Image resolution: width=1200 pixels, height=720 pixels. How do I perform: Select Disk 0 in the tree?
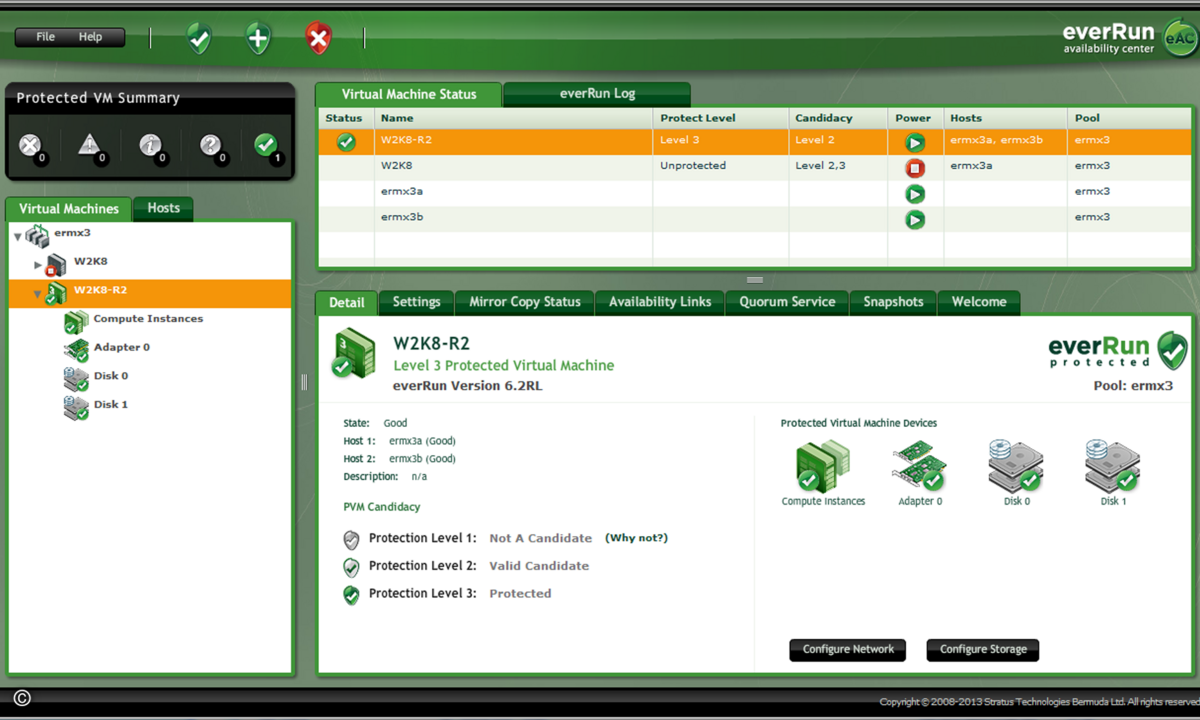pyautogui.click(x=111, y=377)
